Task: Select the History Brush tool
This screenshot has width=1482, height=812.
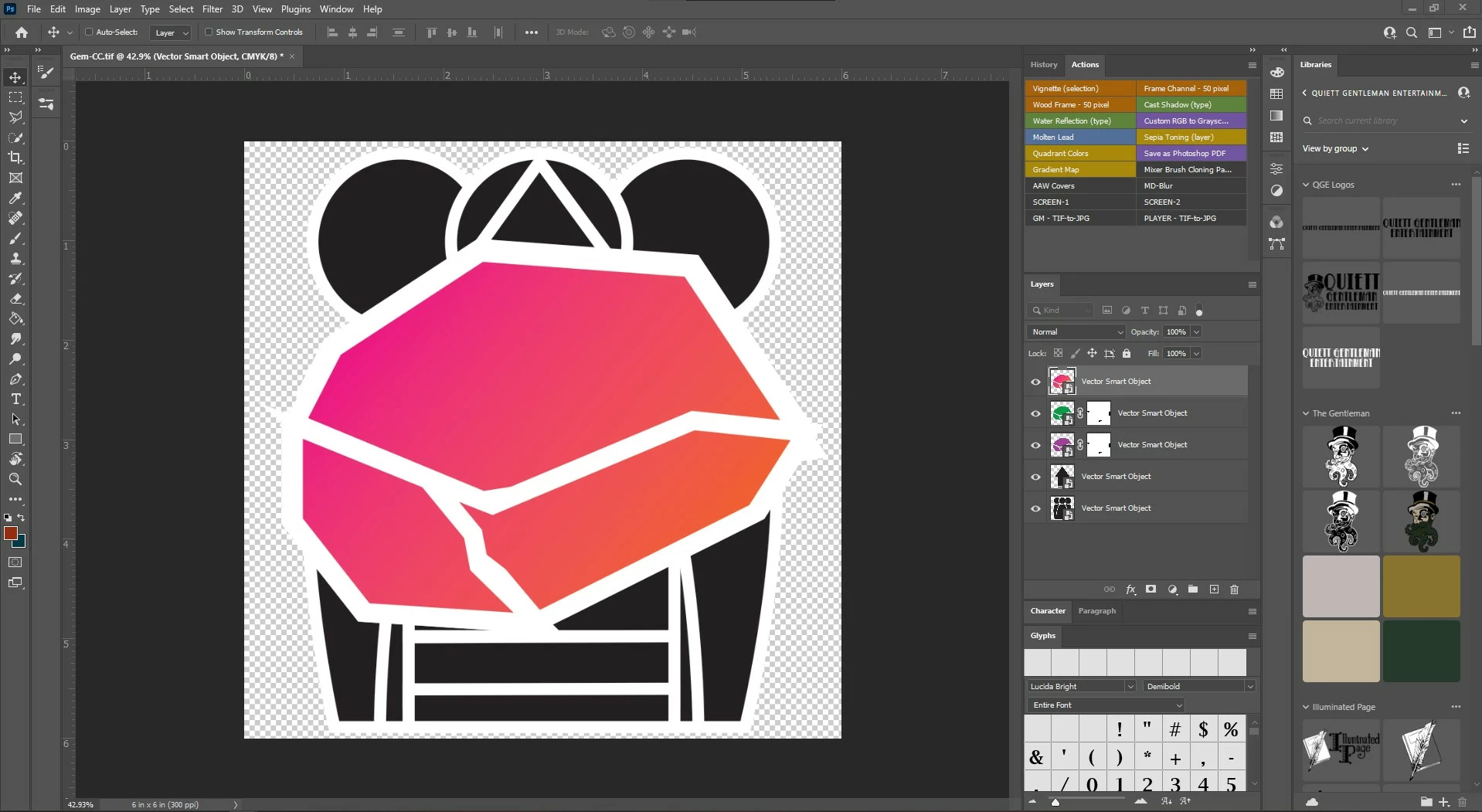Action: [15, 278]
